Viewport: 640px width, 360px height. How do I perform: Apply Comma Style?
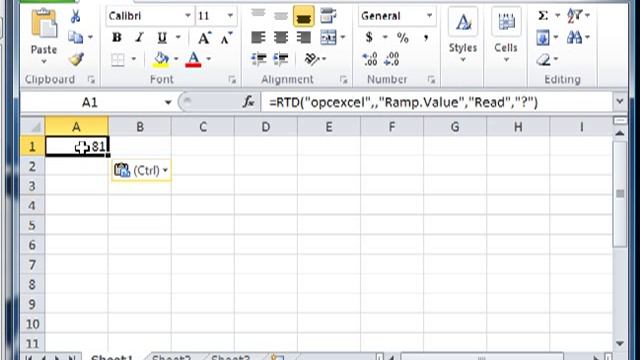pyautogui.click(x=426, y=38)
